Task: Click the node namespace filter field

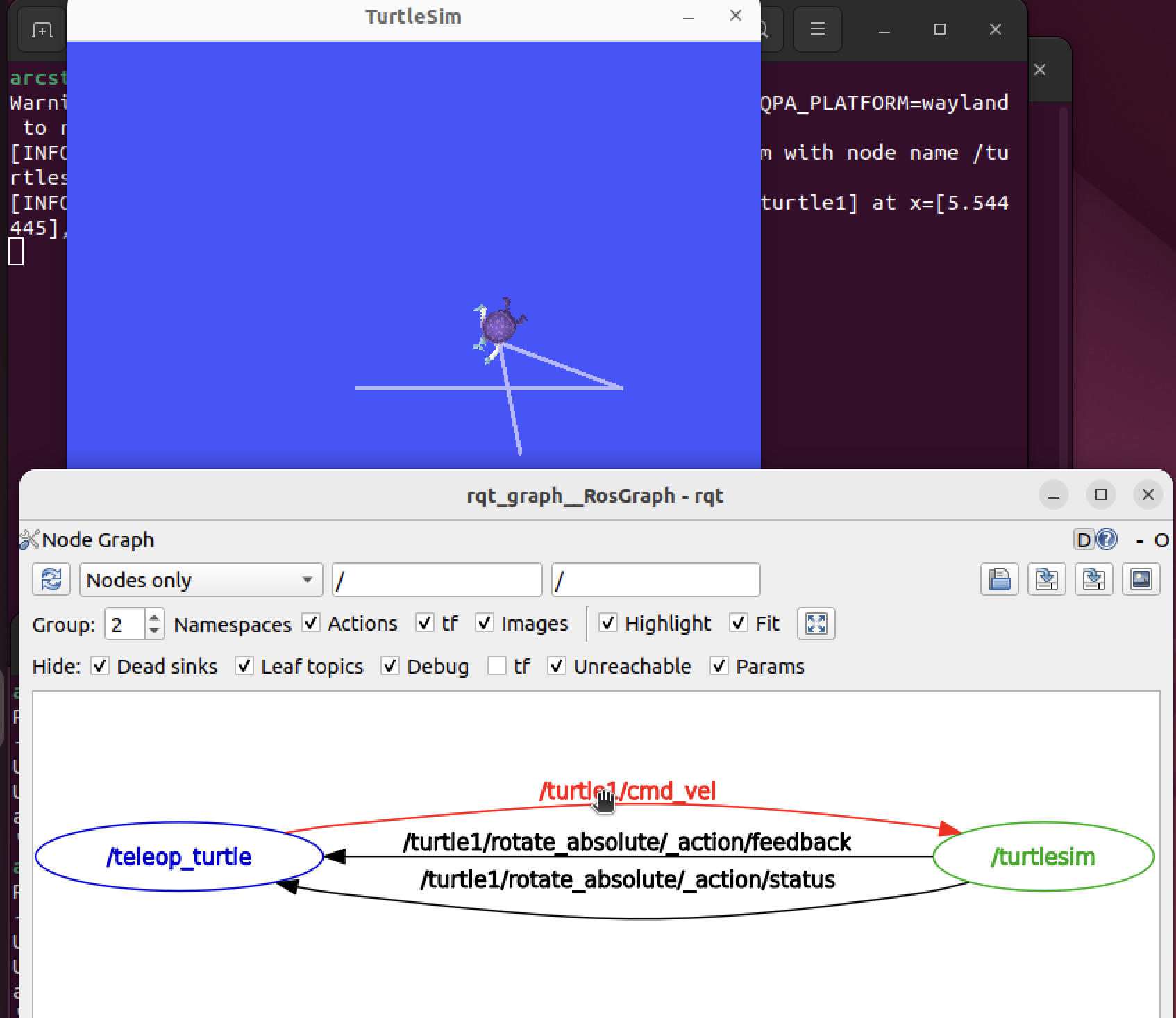Action: (437, 580)
